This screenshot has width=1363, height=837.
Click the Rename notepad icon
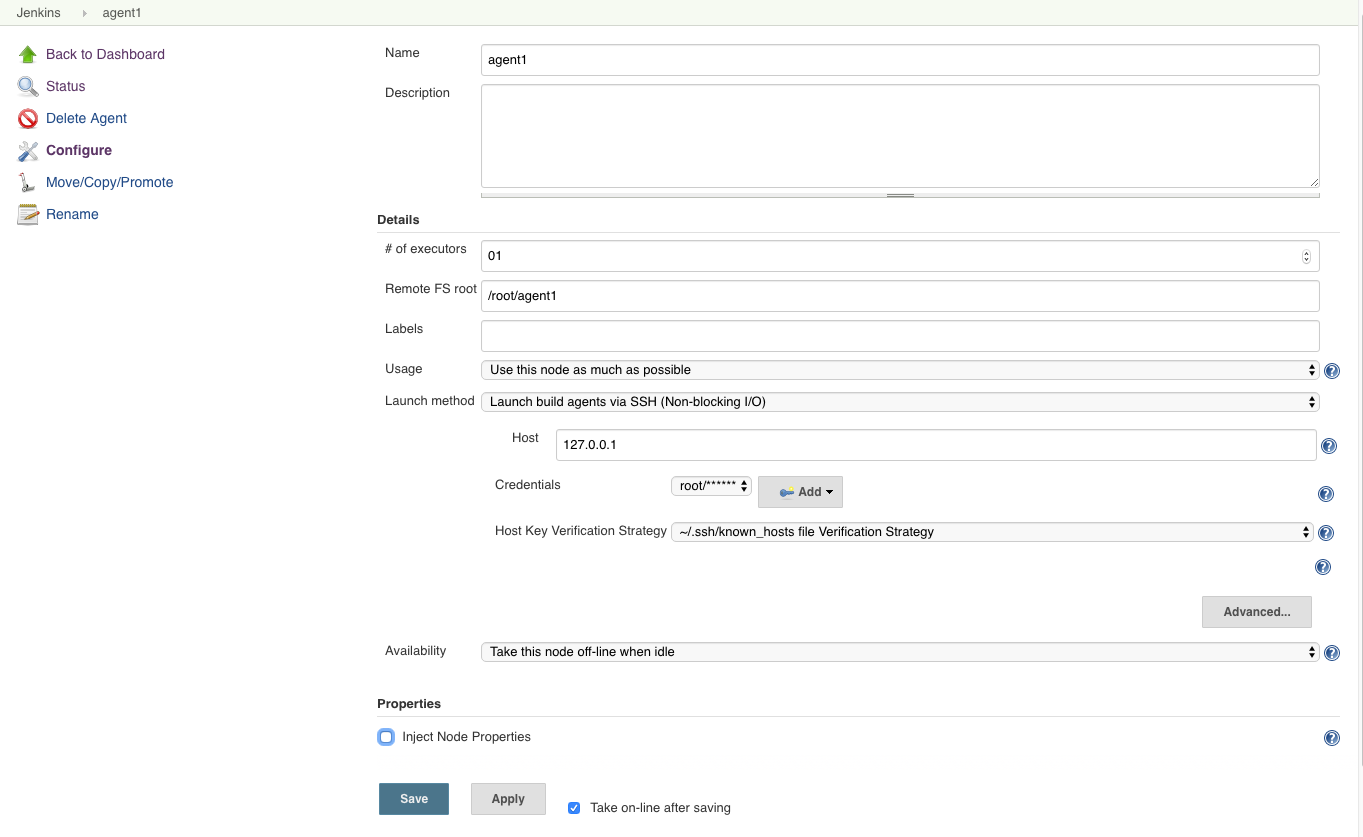coord(28,214)
